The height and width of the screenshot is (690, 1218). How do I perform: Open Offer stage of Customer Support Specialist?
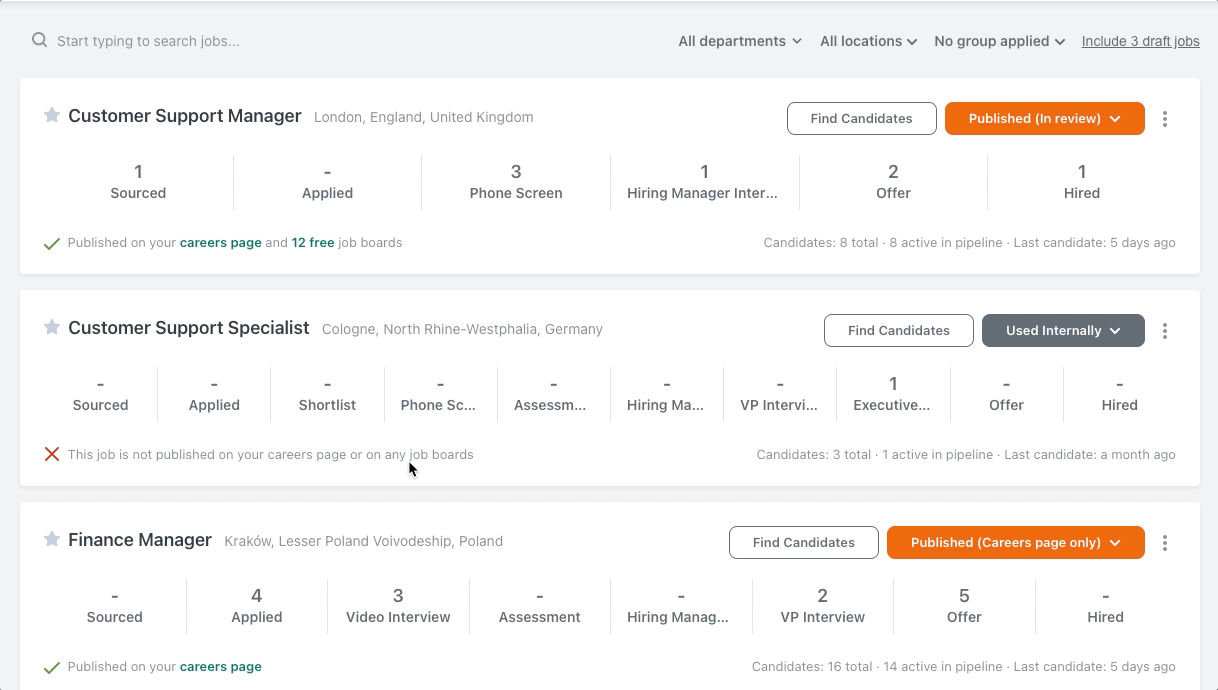point(1006,394)
